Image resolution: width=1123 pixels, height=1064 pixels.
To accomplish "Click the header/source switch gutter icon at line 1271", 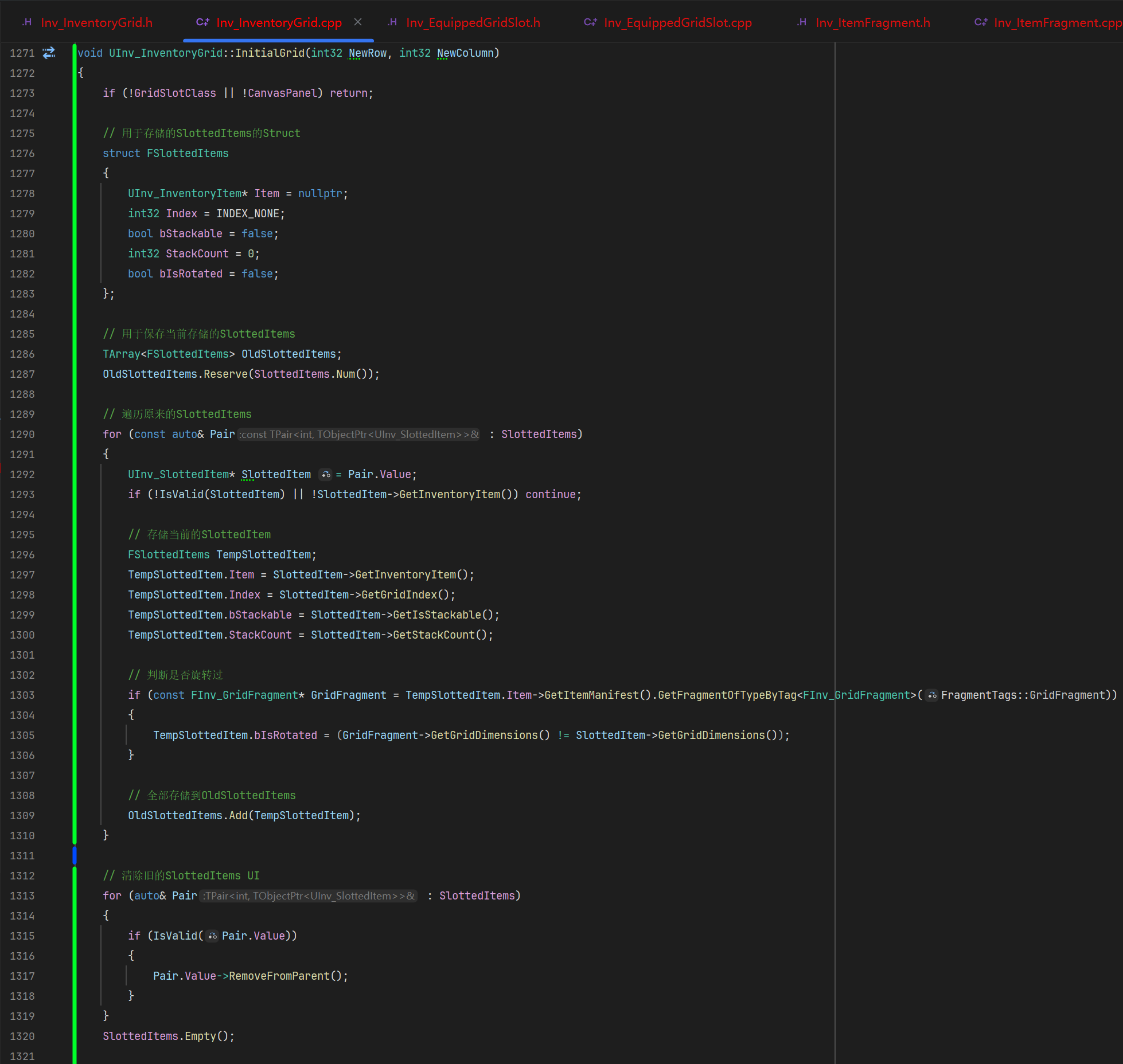I will click(x=49, y=53).
